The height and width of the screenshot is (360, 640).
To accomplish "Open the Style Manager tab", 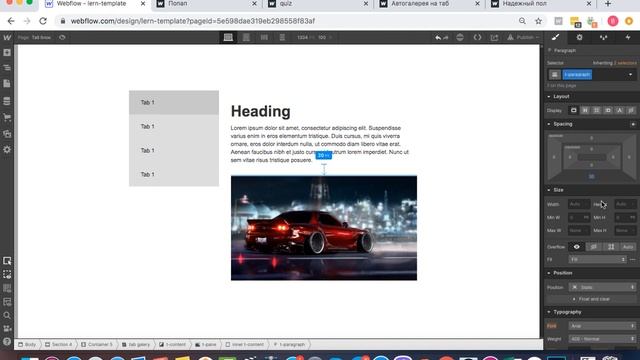I will [604, 37].
